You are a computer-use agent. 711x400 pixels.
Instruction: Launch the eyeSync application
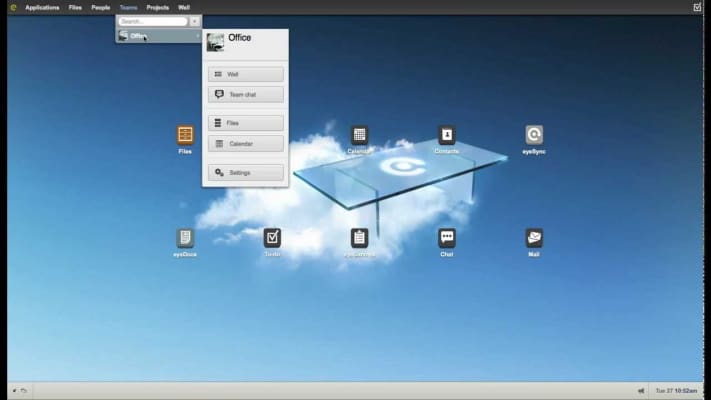point(534,135)
